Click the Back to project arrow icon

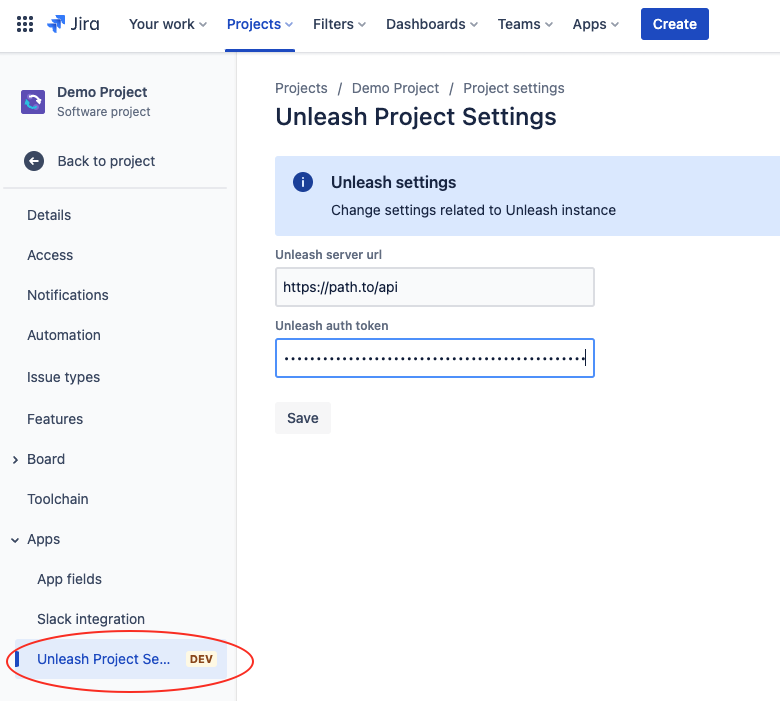click(x=34, y=161)
